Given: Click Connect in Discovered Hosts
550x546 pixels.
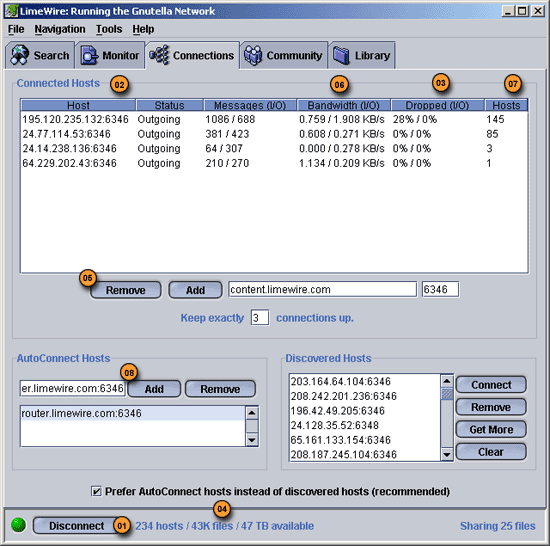Looking at the screenshot, I should click(491, 385).
